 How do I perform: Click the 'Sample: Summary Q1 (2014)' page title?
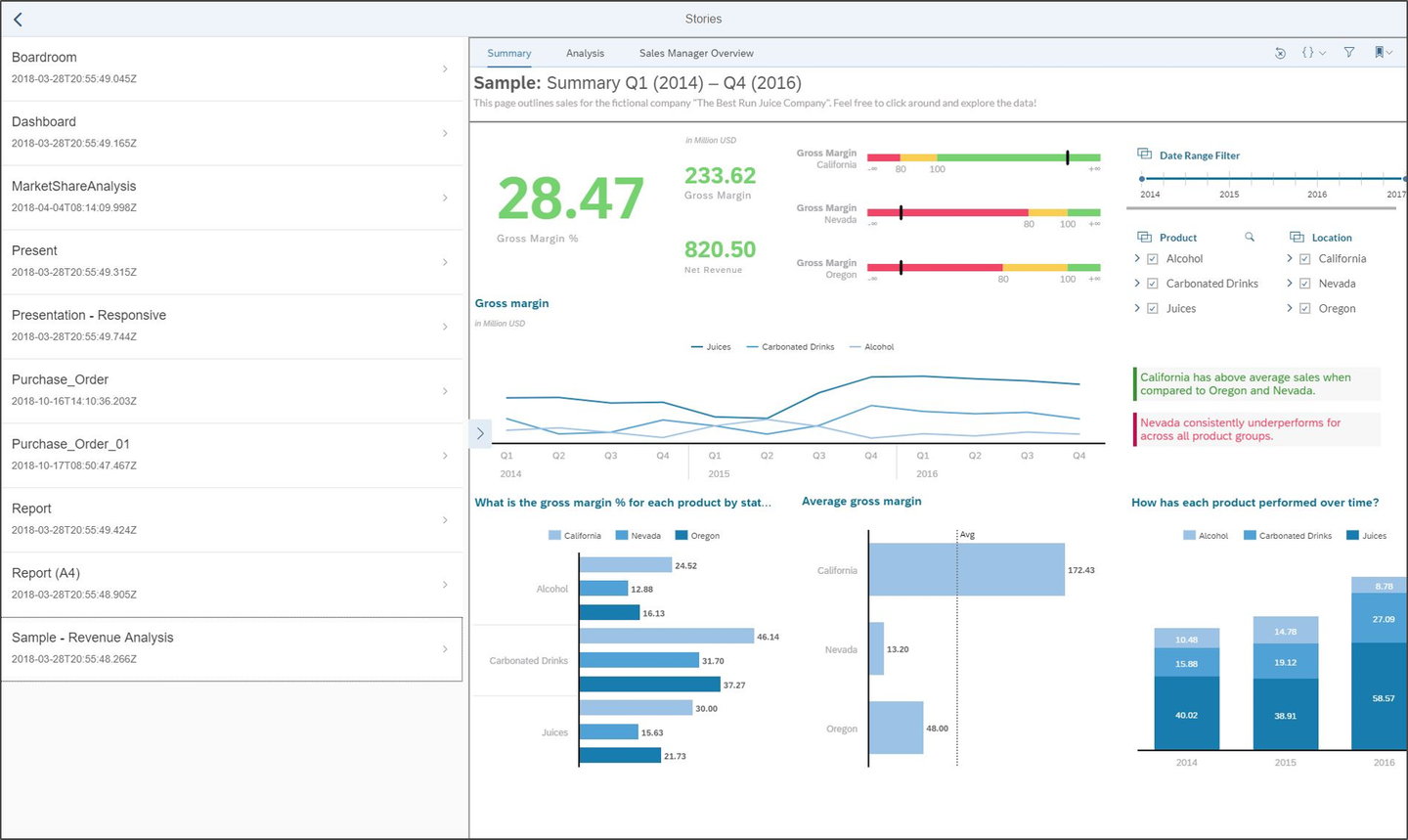pos(638,83)
